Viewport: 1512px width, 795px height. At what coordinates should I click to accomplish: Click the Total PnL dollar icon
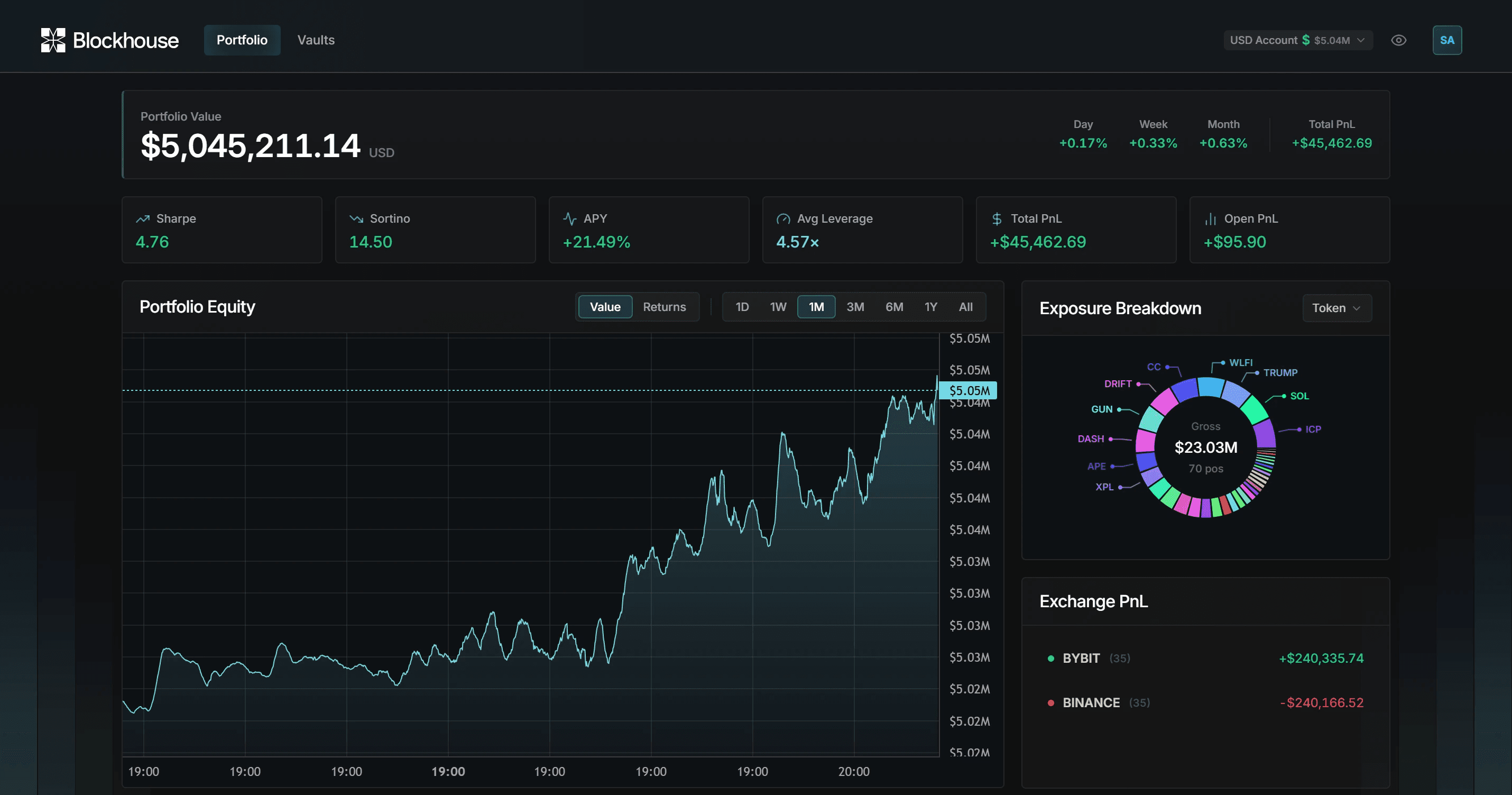click(x=997, y=219)
